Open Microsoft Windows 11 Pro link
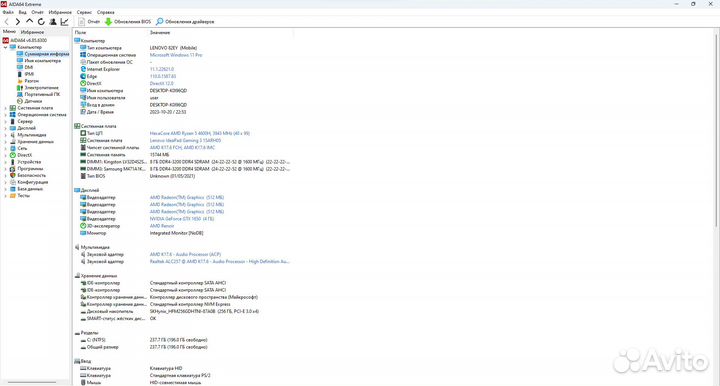The height and width of the screenshot is (386, 720). click(176, 55)
